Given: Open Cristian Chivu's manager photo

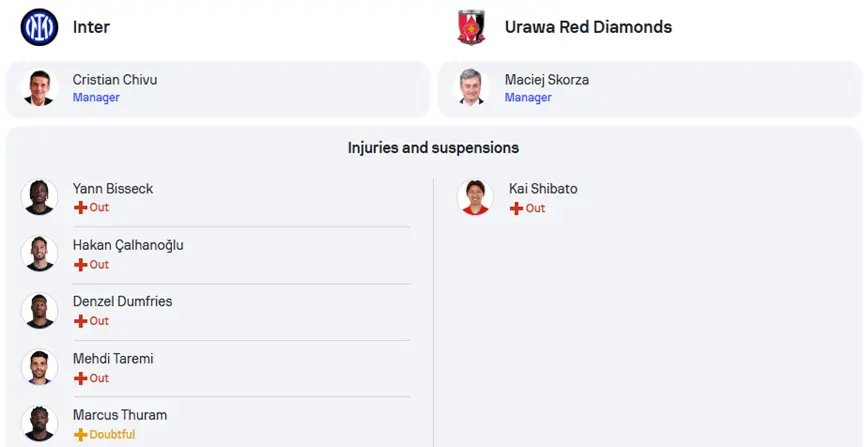Looking at the screenshot, I should 39,88.
